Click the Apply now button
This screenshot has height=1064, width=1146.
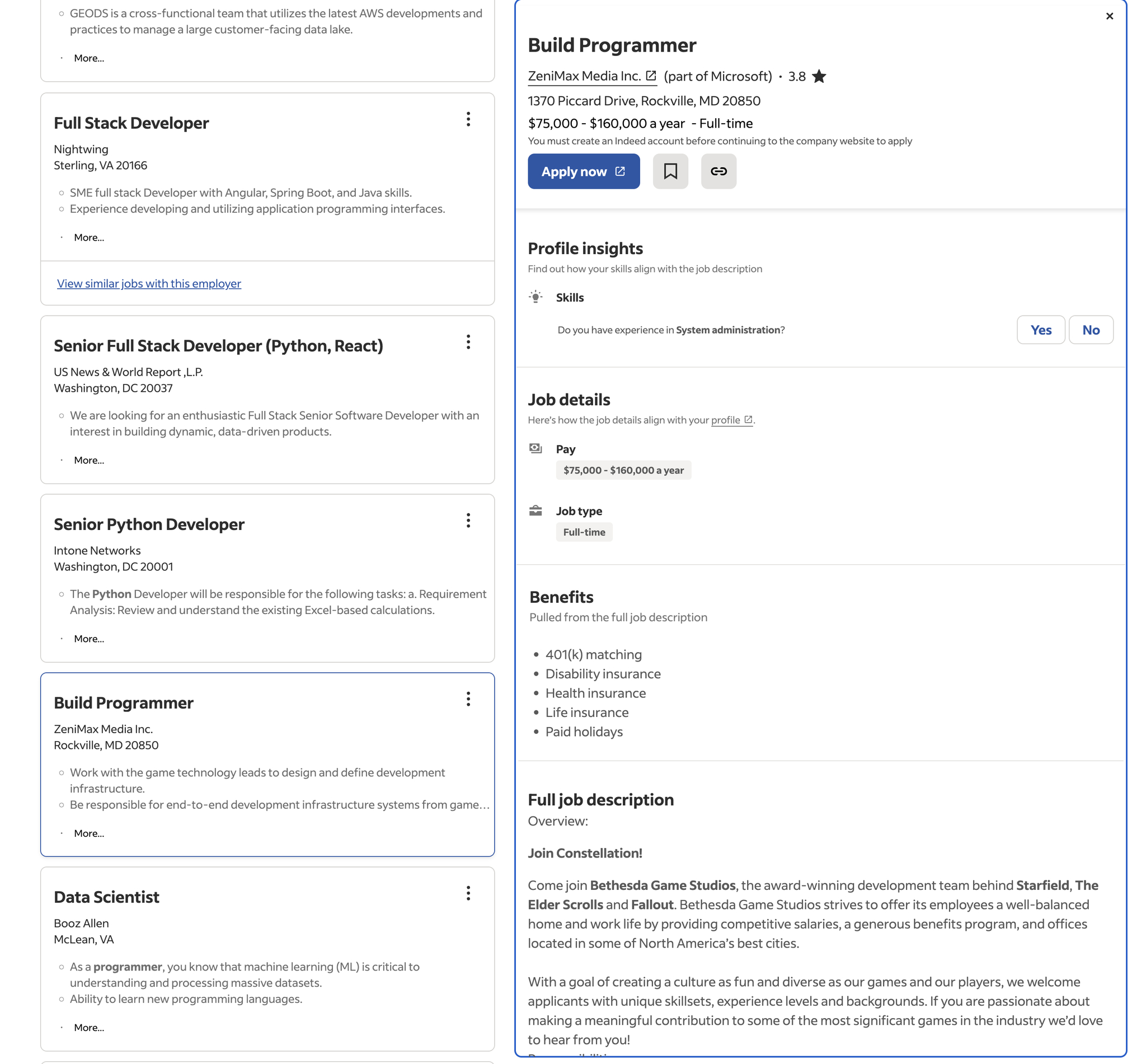pos(583,171)
